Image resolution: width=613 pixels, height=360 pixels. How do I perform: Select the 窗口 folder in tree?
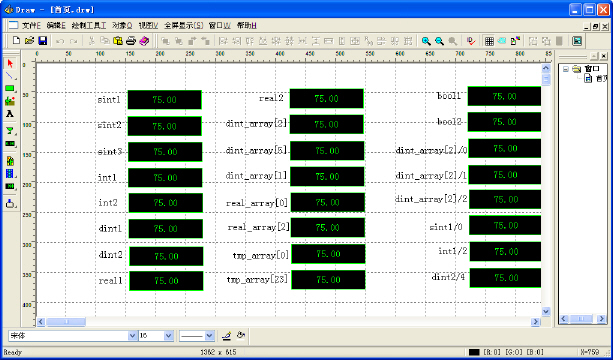[x=591, y=69]
